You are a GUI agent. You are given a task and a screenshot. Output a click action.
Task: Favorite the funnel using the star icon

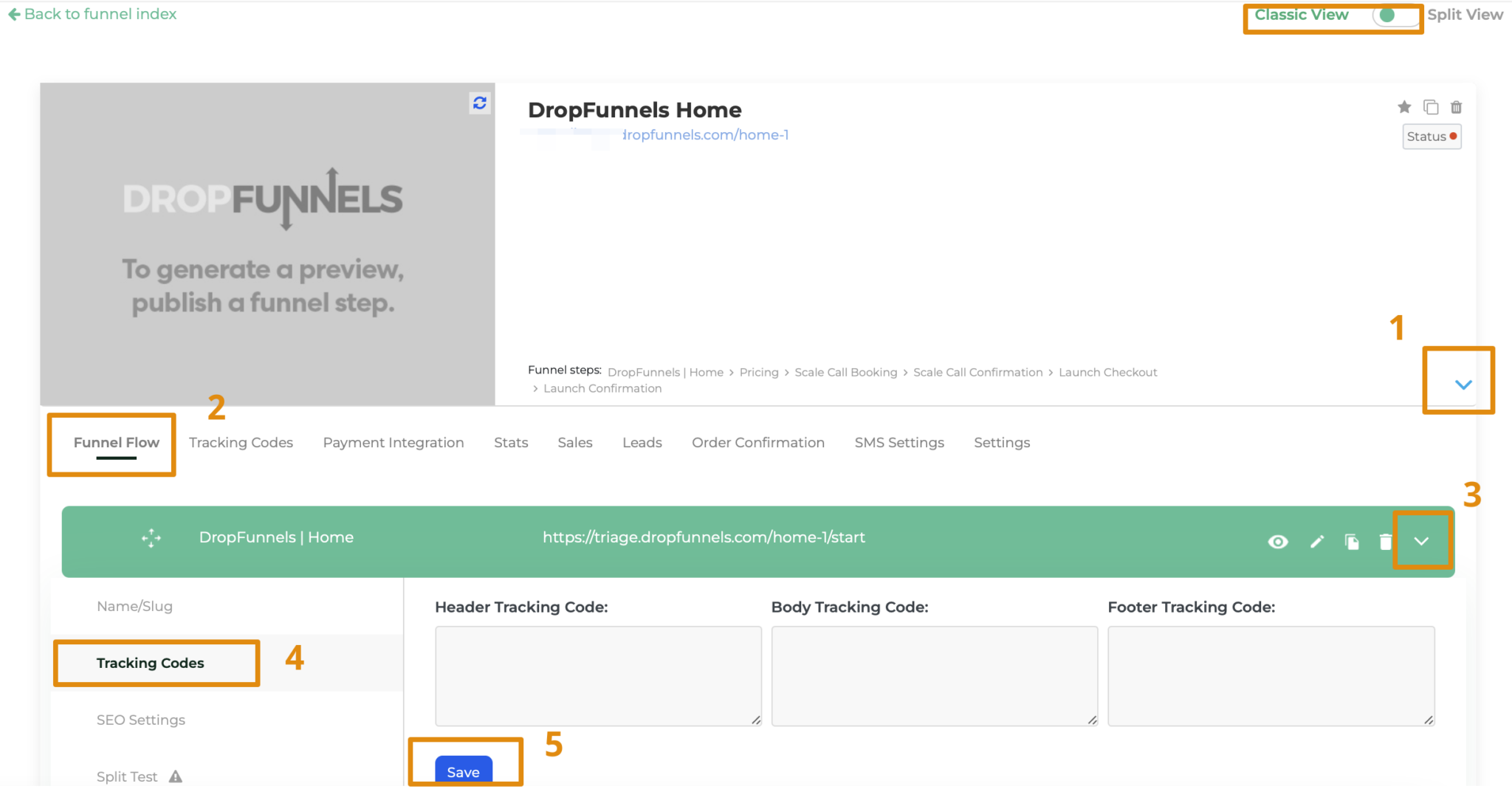pos(1403,107)
